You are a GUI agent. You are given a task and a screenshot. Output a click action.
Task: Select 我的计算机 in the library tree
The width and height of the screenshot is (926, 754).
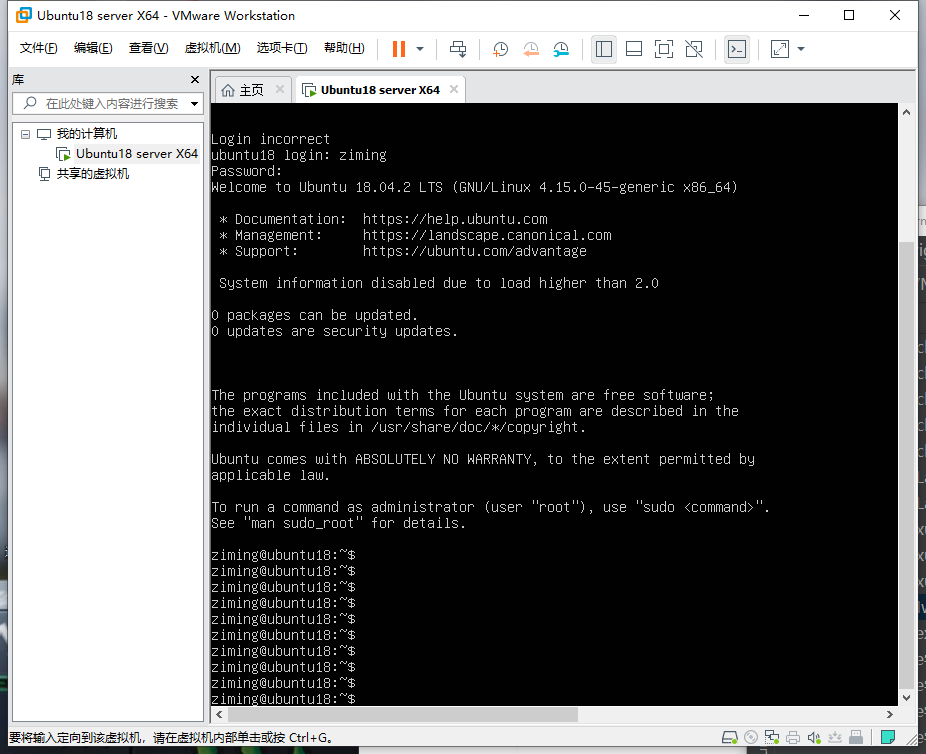click(86, 134)
